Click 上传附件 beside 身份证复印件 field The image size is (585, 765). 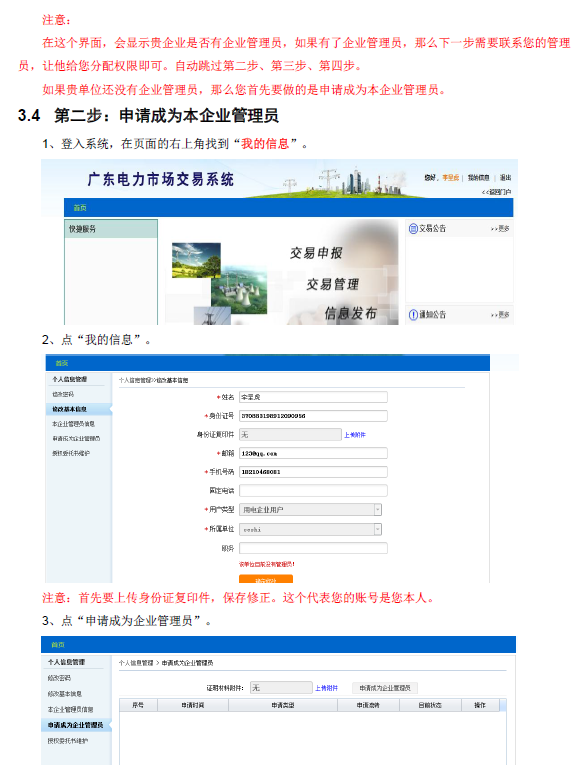click(355, 435)
